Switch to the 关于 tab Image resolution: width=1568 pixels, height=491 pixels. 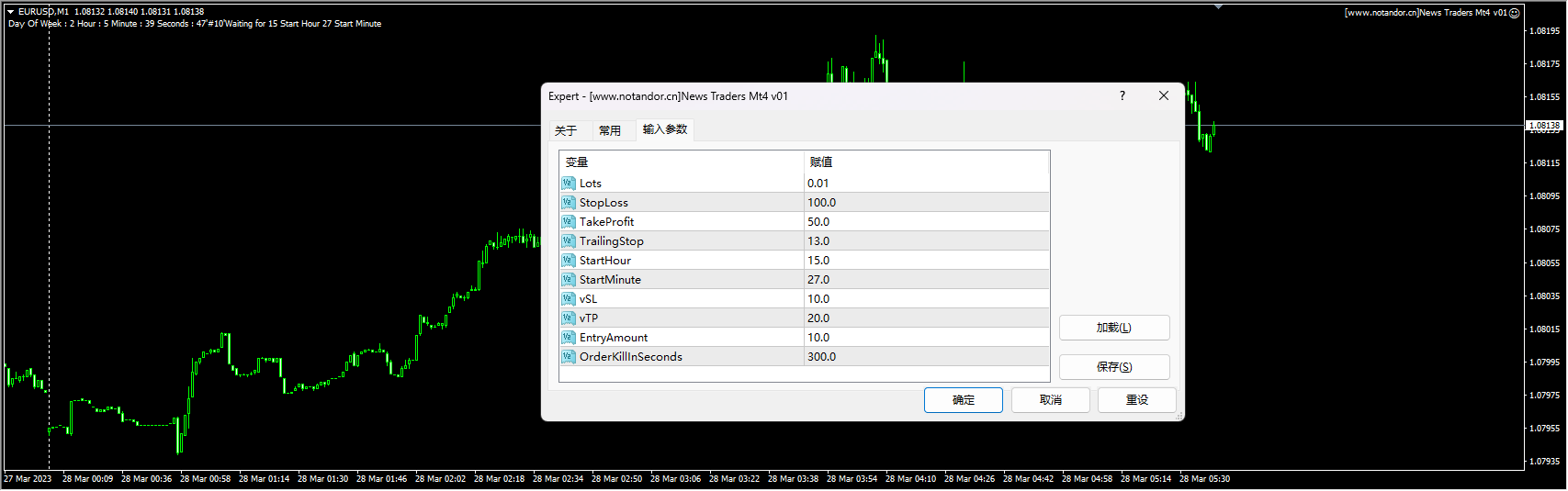566,130
